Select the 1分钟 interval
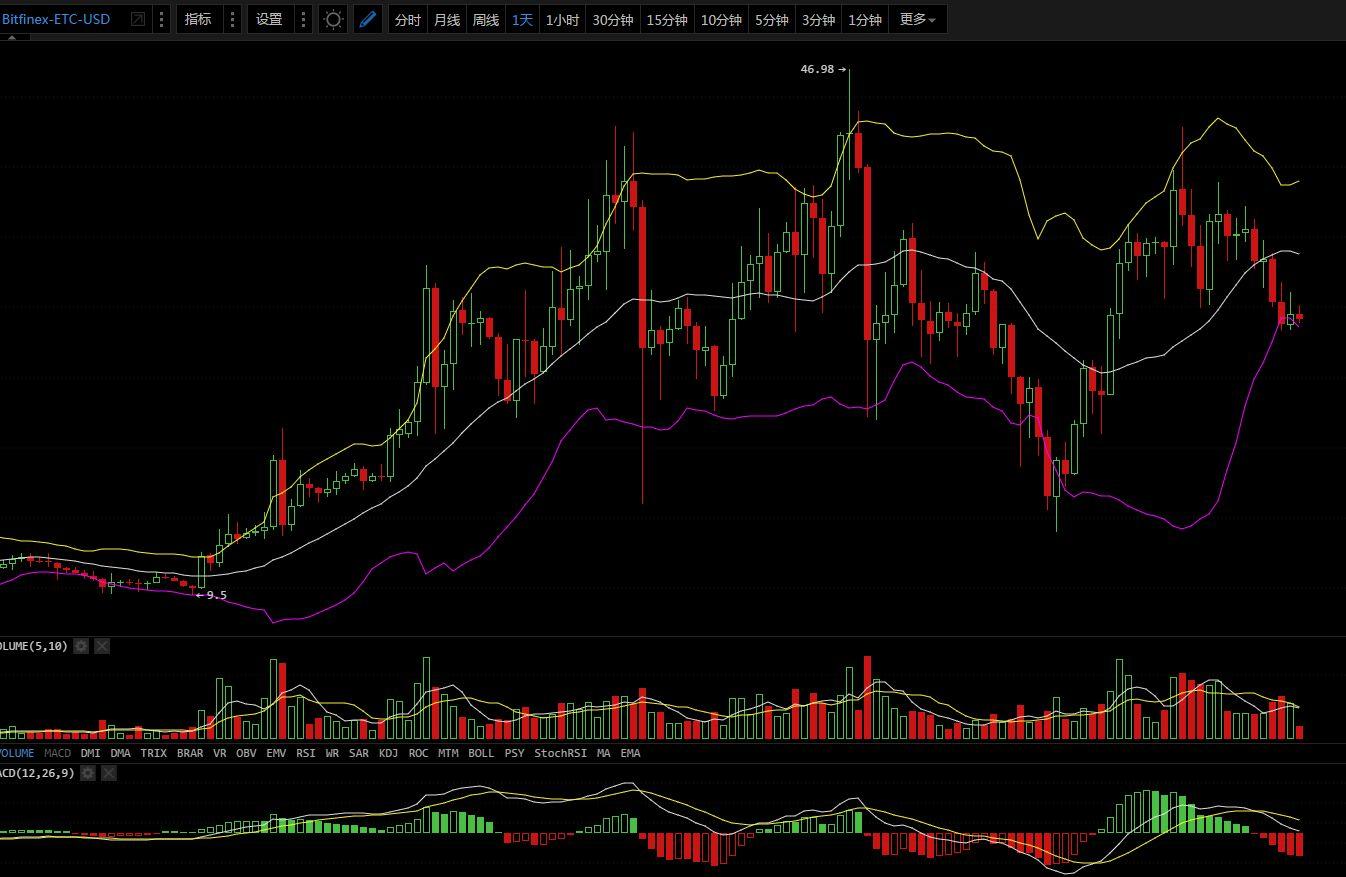1346x877 pixels. point(864,20)
